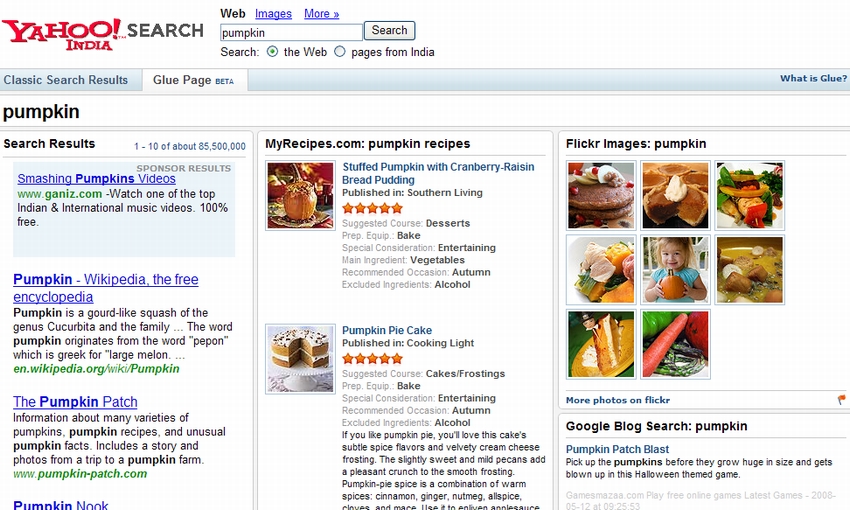Select the Glue Page beta tab

coord(194,80)
